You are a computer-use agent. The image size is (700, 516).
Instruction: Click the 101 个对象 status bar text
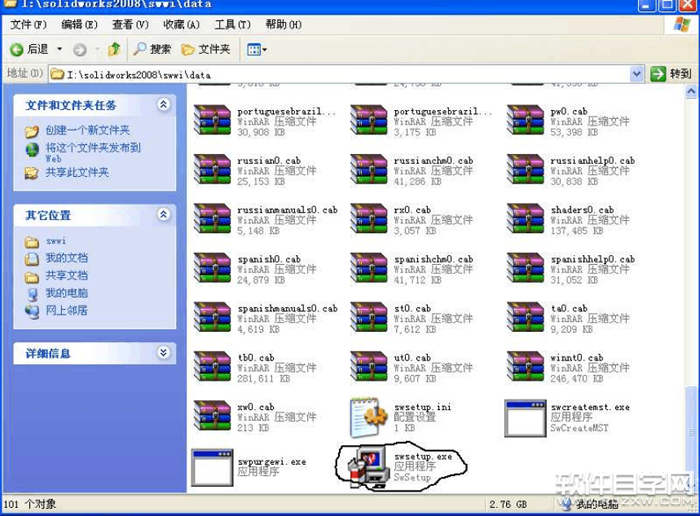pos(30,504)
